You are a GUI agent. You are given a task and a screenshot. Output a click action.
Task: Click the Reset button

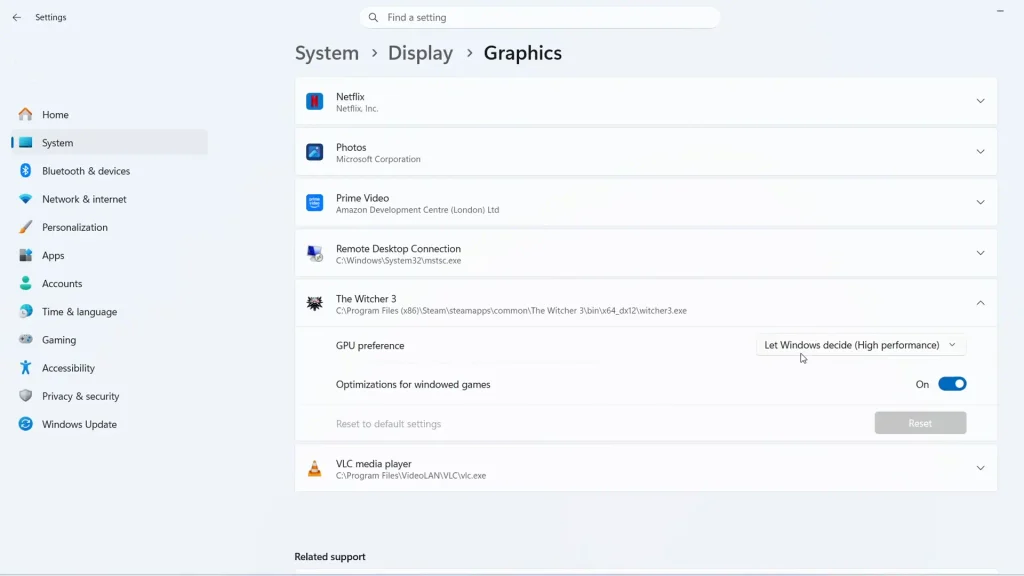pyautogui.click(x=920, y=423)
